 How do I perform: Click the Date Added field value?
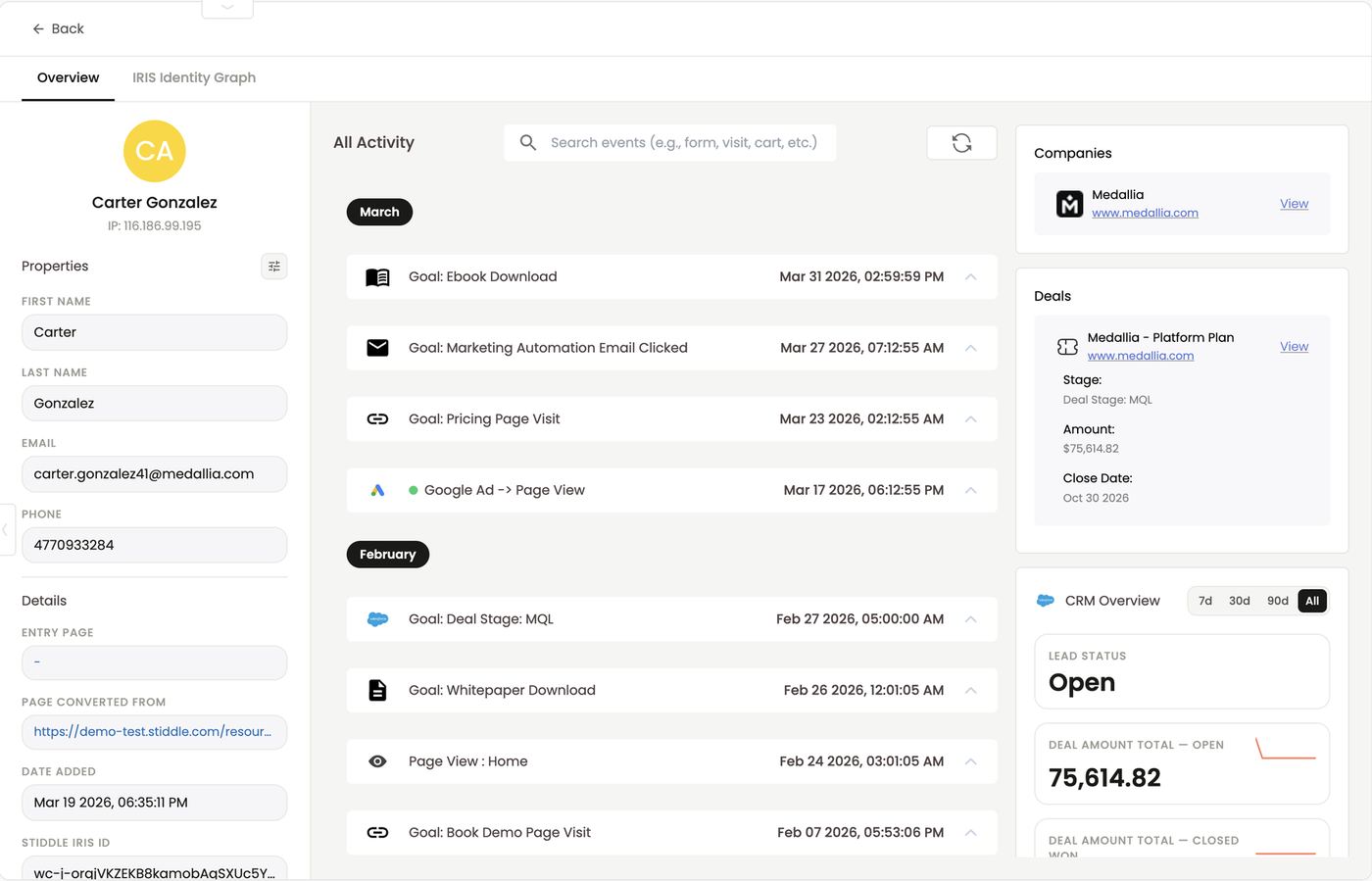tap(154, 803)
